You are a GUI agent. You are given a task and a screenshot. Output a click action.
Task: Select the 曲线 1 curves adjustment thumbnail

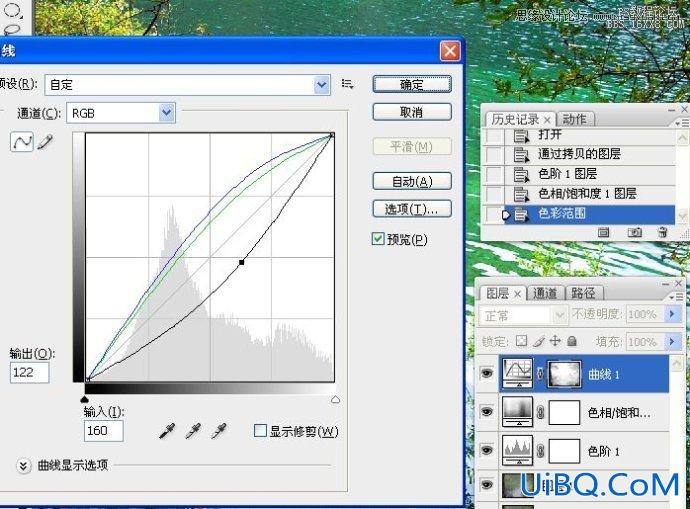point(518,374)
